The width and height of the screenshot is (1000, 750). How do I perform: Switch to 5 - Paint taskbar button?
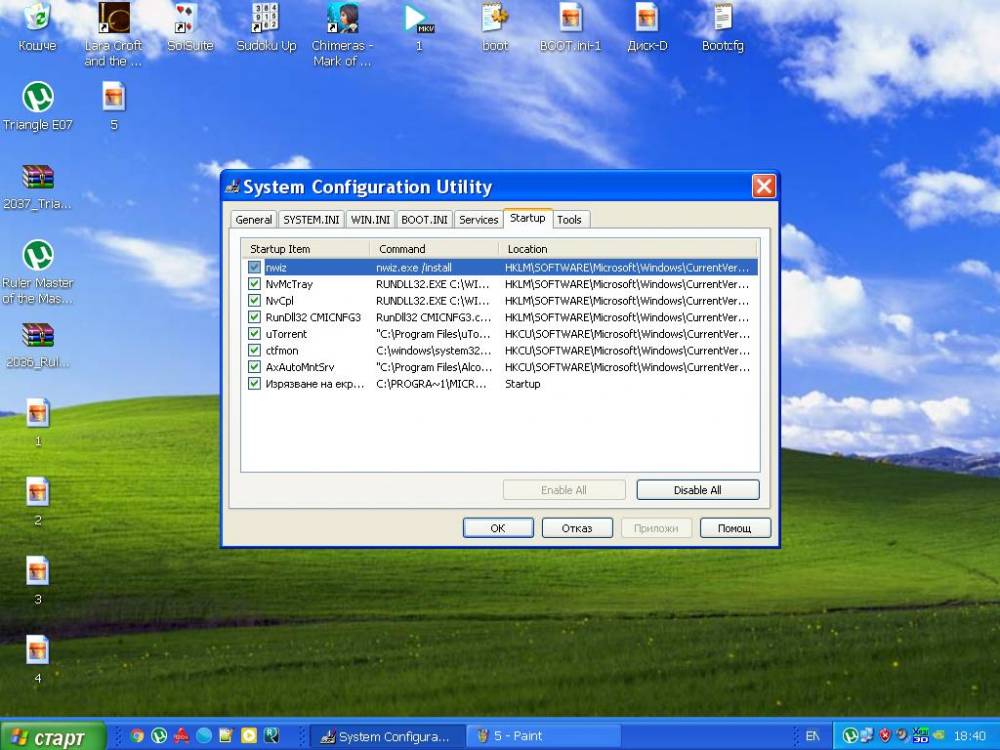[x=543, y=736]
